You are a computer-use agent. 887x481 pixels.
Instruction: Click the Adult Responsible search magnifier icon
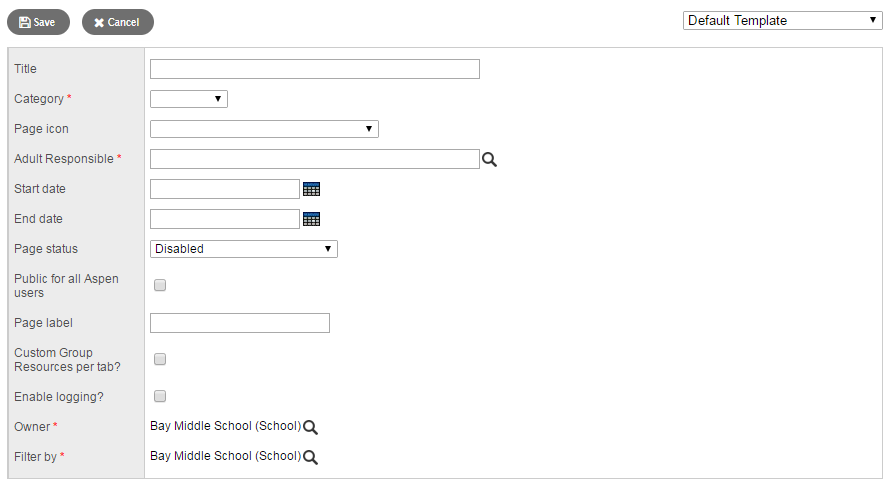[490, 159]
